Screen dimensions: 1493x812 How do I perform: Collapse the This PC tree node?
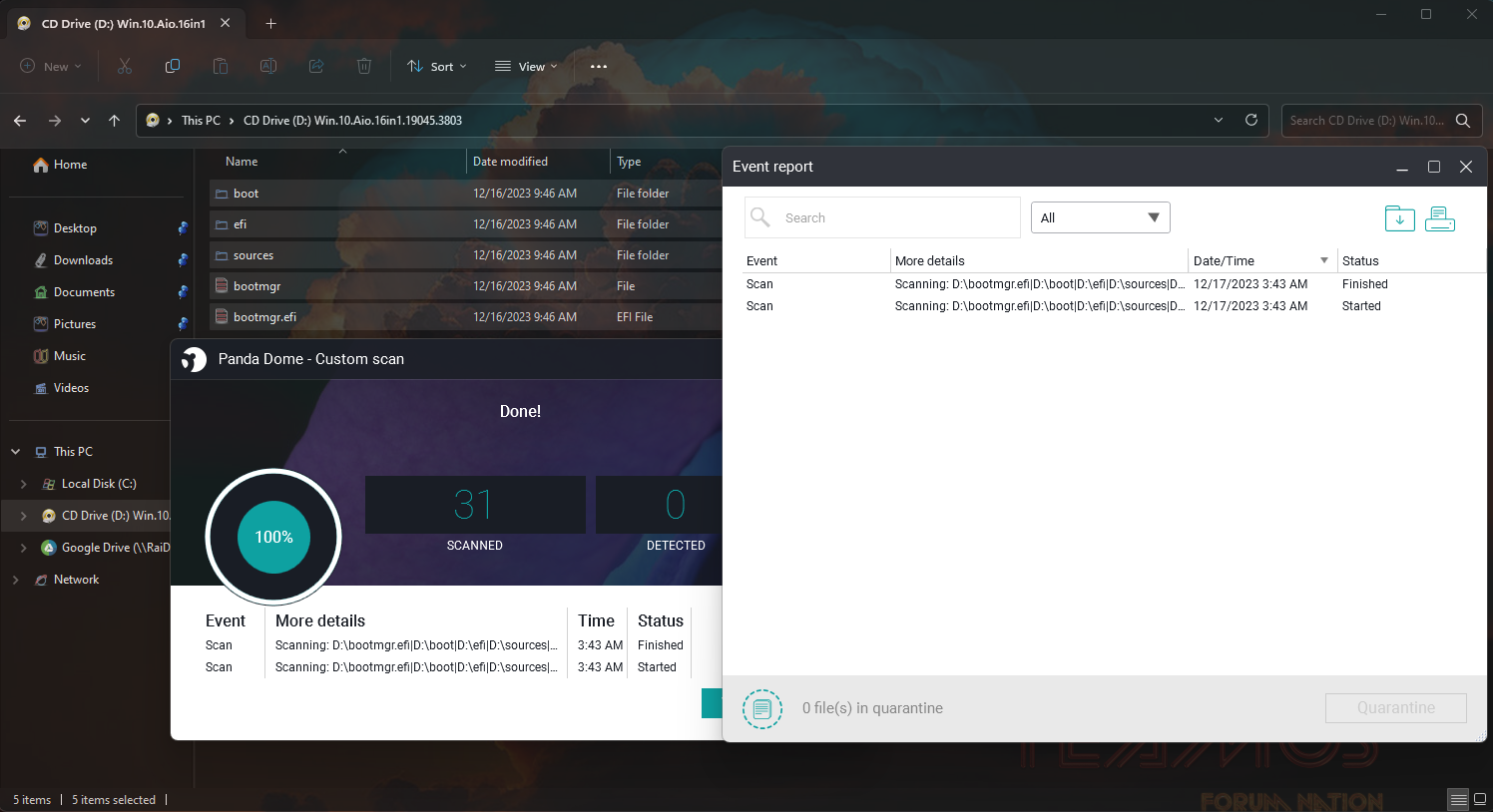click(x=16, y=452)
